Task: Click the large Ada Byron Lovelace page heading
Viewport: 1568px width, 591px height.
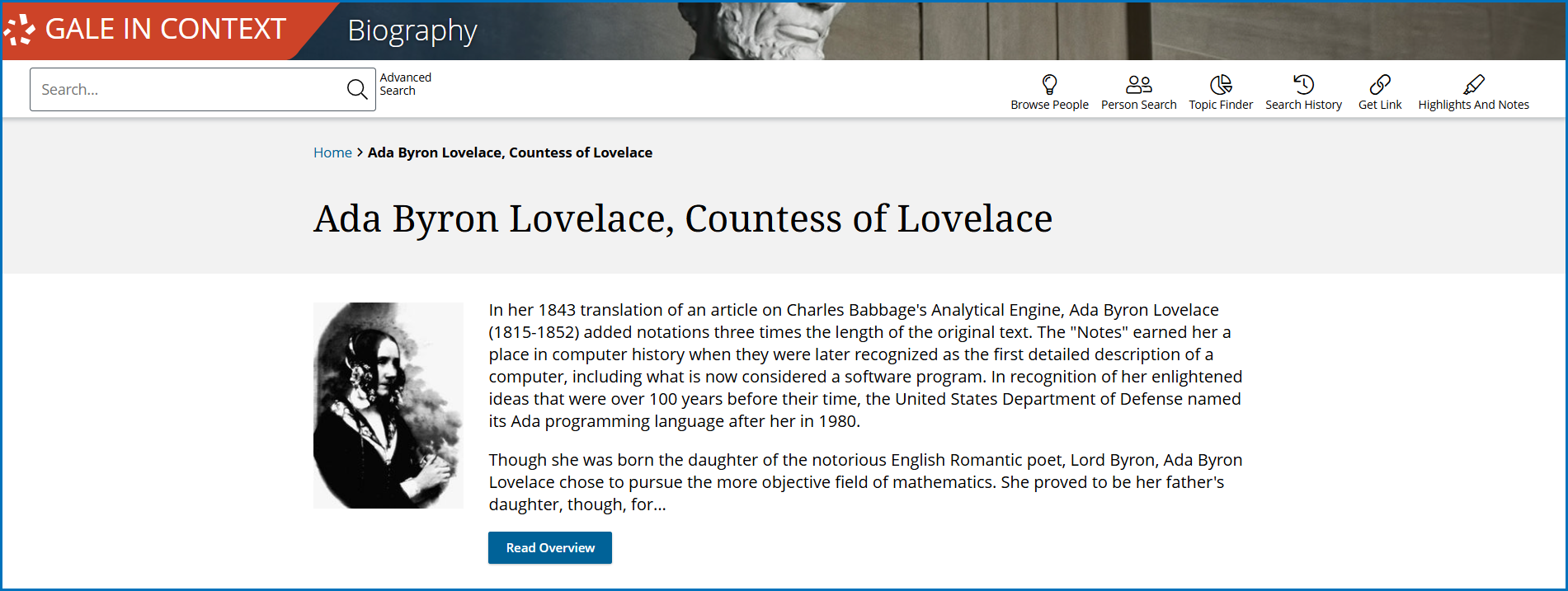Action: 682,219
